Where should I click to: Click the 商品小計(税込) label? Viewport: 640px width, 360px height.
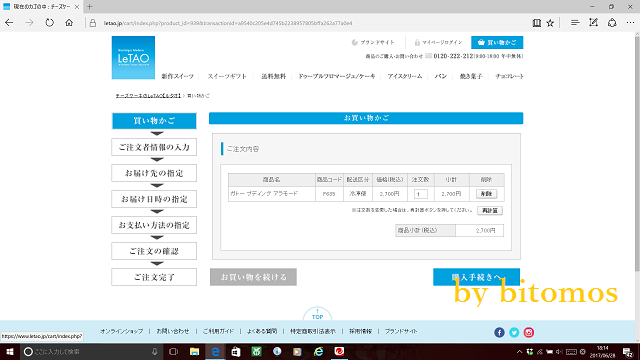click(x=418, y=231)
